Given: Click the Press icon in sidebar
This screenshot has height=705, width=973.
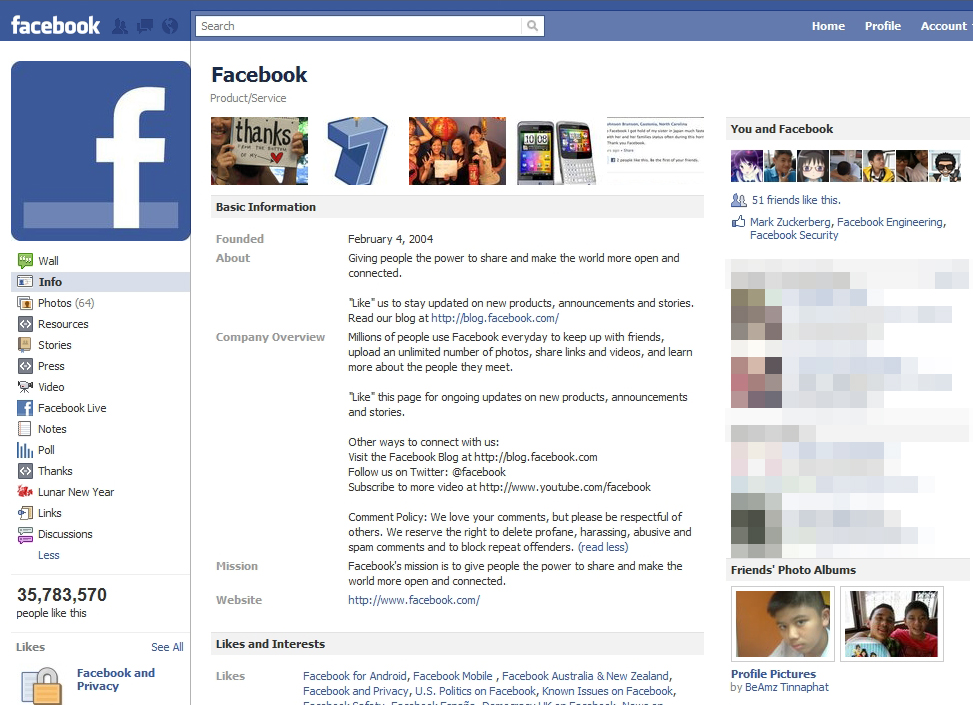Looking at the screenshot, I should coord(25,366).
